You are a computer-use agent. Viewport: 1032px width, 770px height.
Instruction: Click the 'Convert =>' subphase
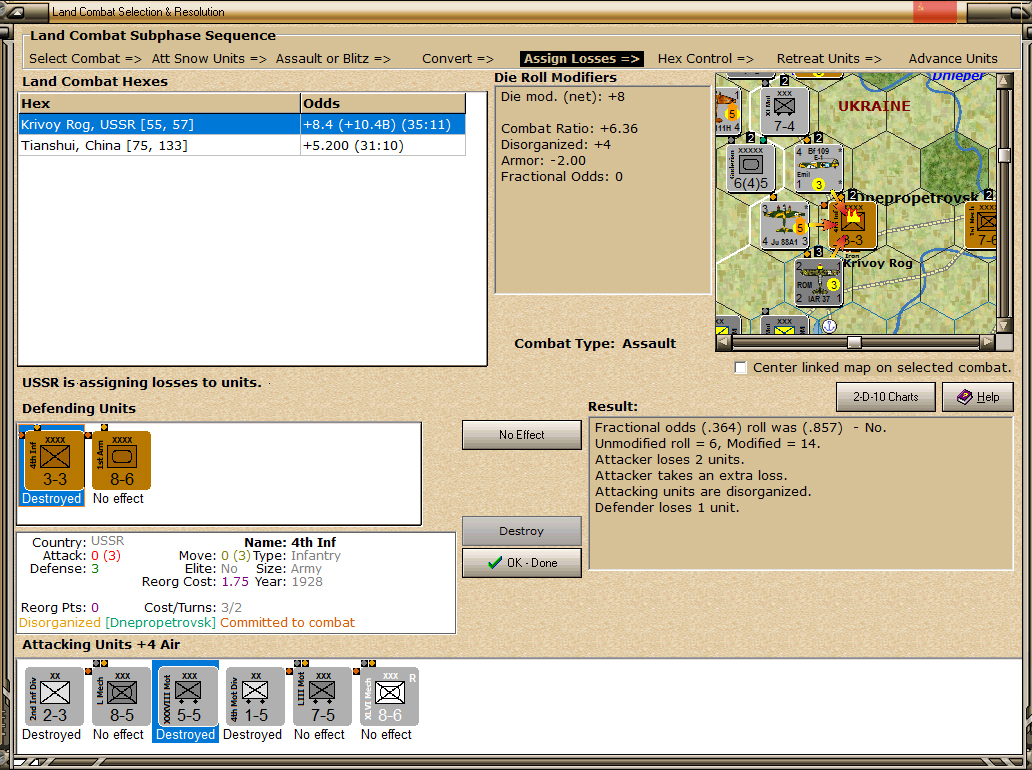[457, 59]
